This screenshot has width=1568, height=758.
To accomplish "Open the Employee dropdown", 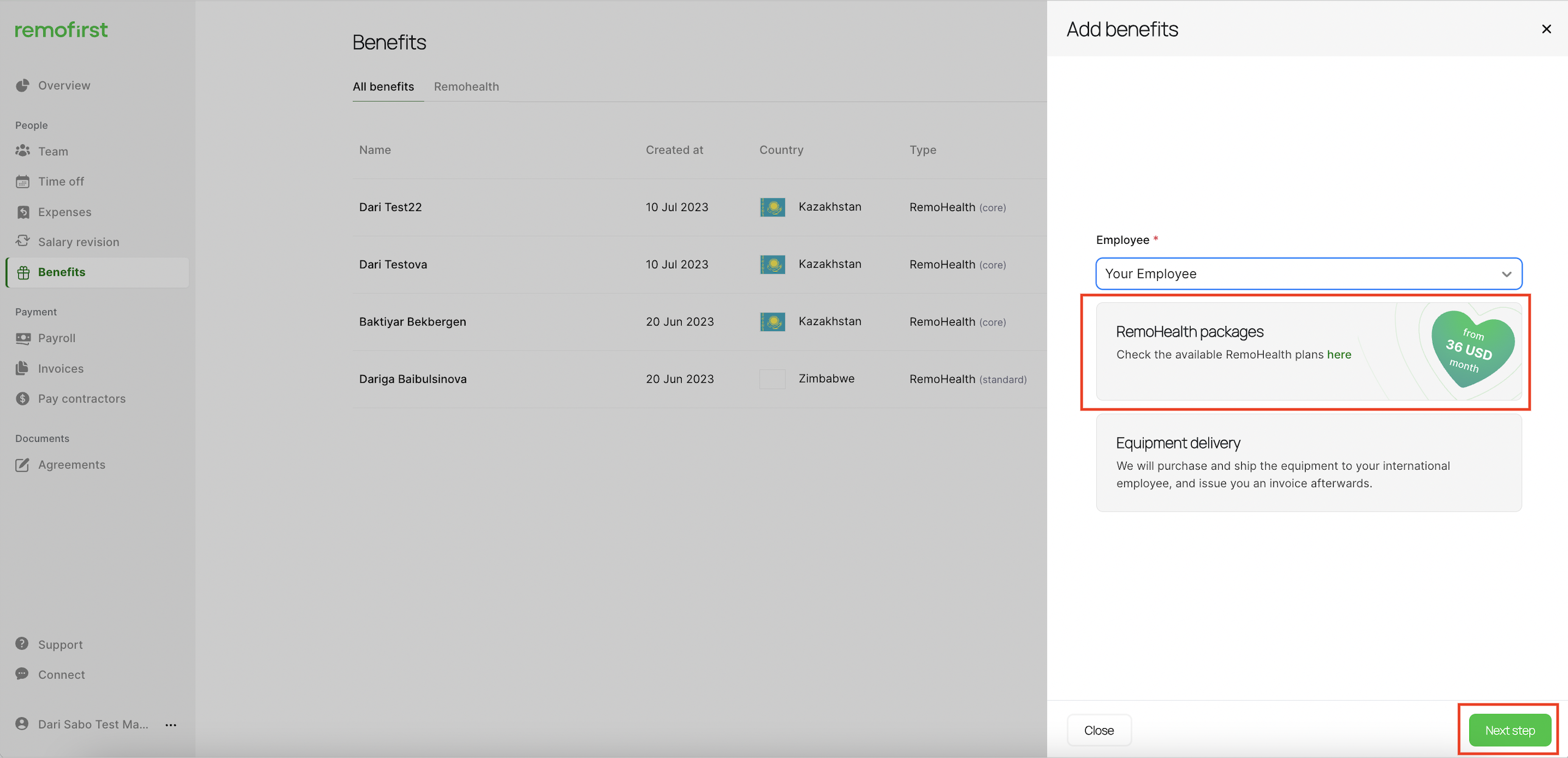I will tap(1309, 274).
